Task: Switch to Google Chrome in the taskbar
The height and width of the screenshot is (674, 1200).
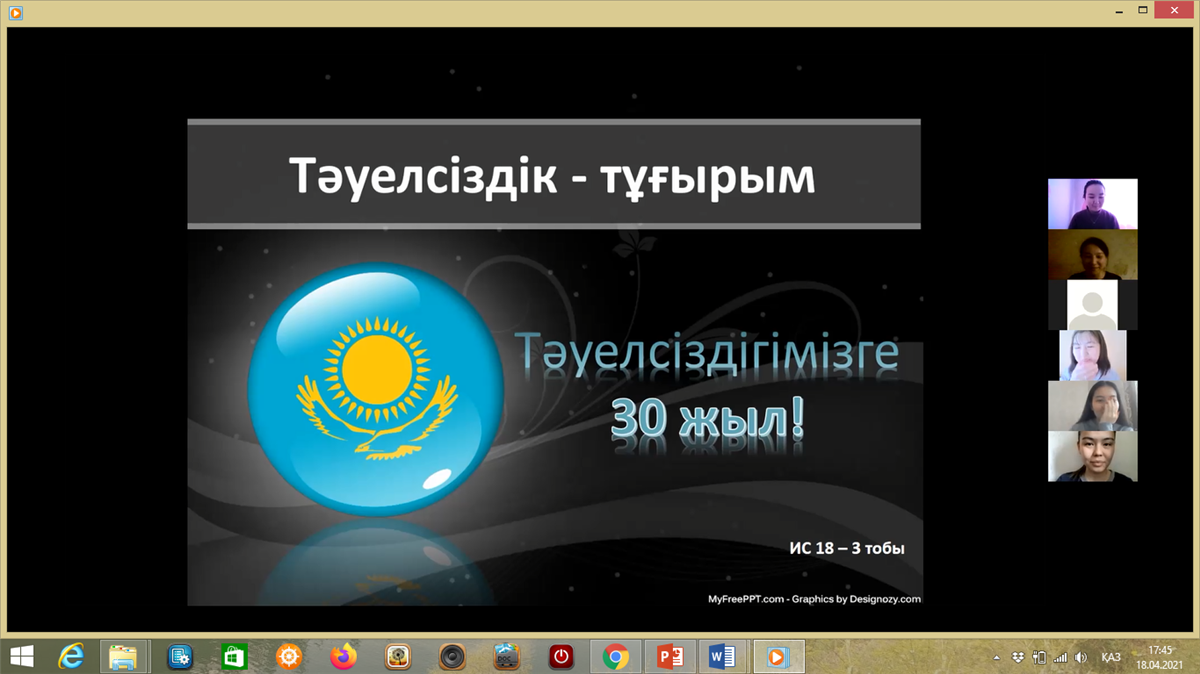Action: (x=616, y=657)
